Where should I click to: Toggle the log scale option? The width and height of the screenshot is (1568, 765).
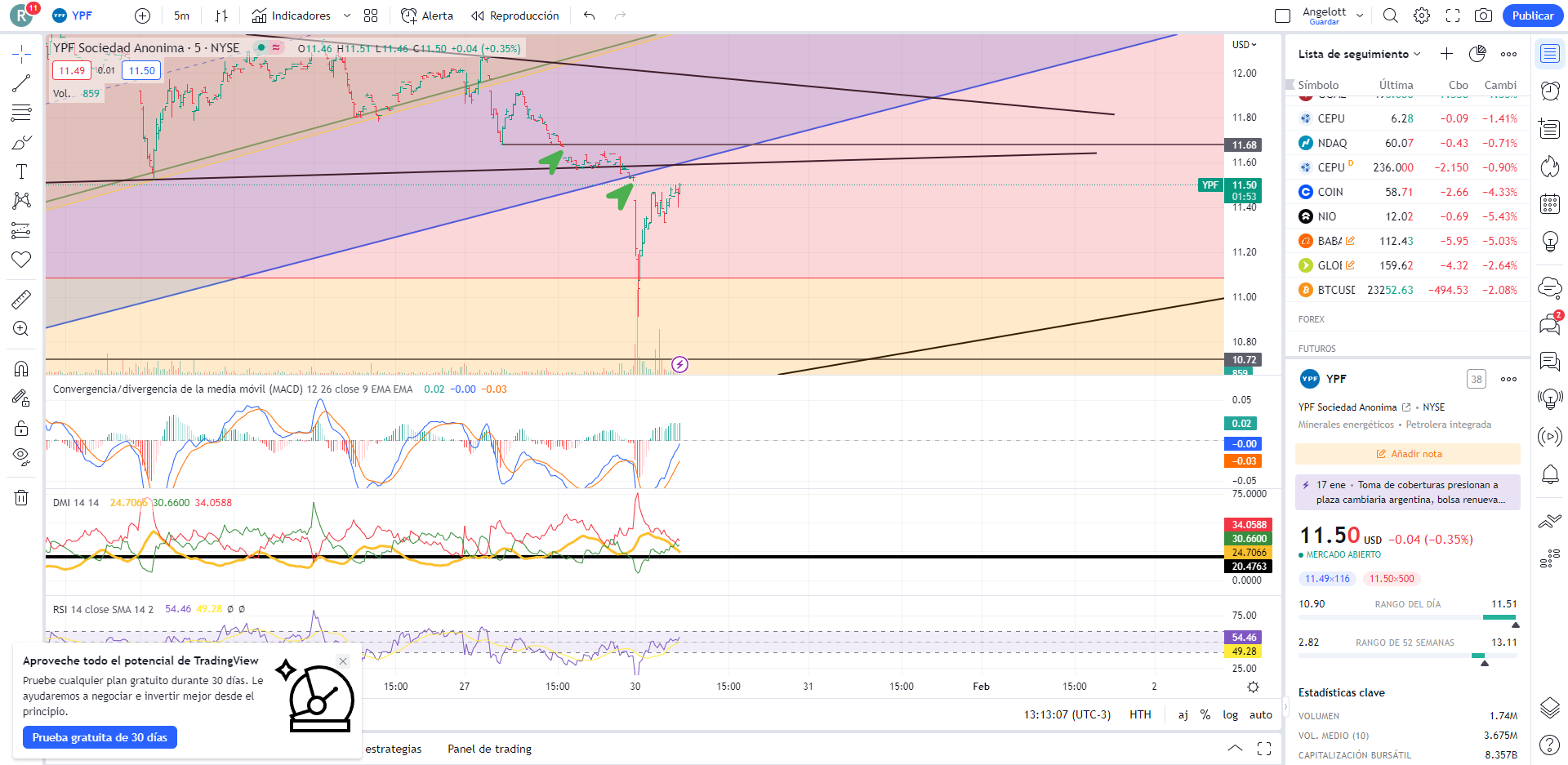[x=1230, y=714]
